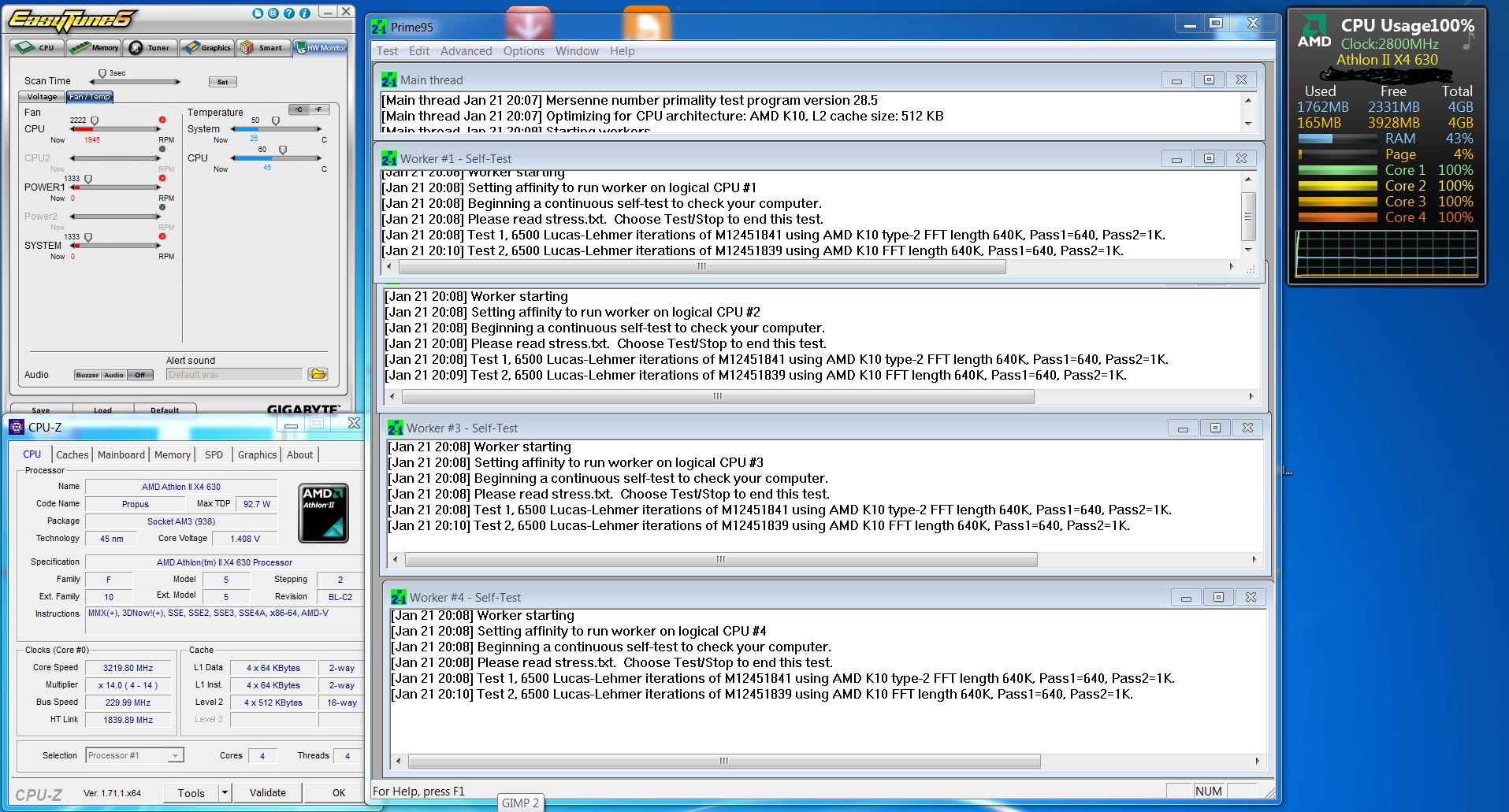
Task: Switch temperature unit to °F
Action: [x=319, y=109]
